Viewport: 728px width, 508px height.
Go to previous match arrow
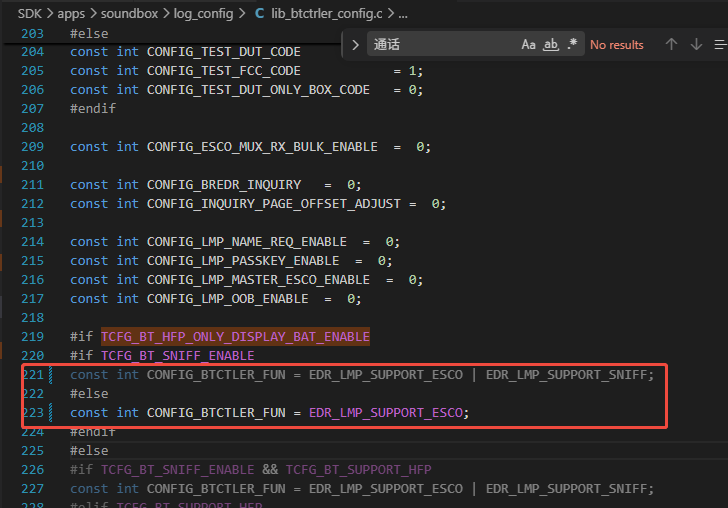(671, 45)
